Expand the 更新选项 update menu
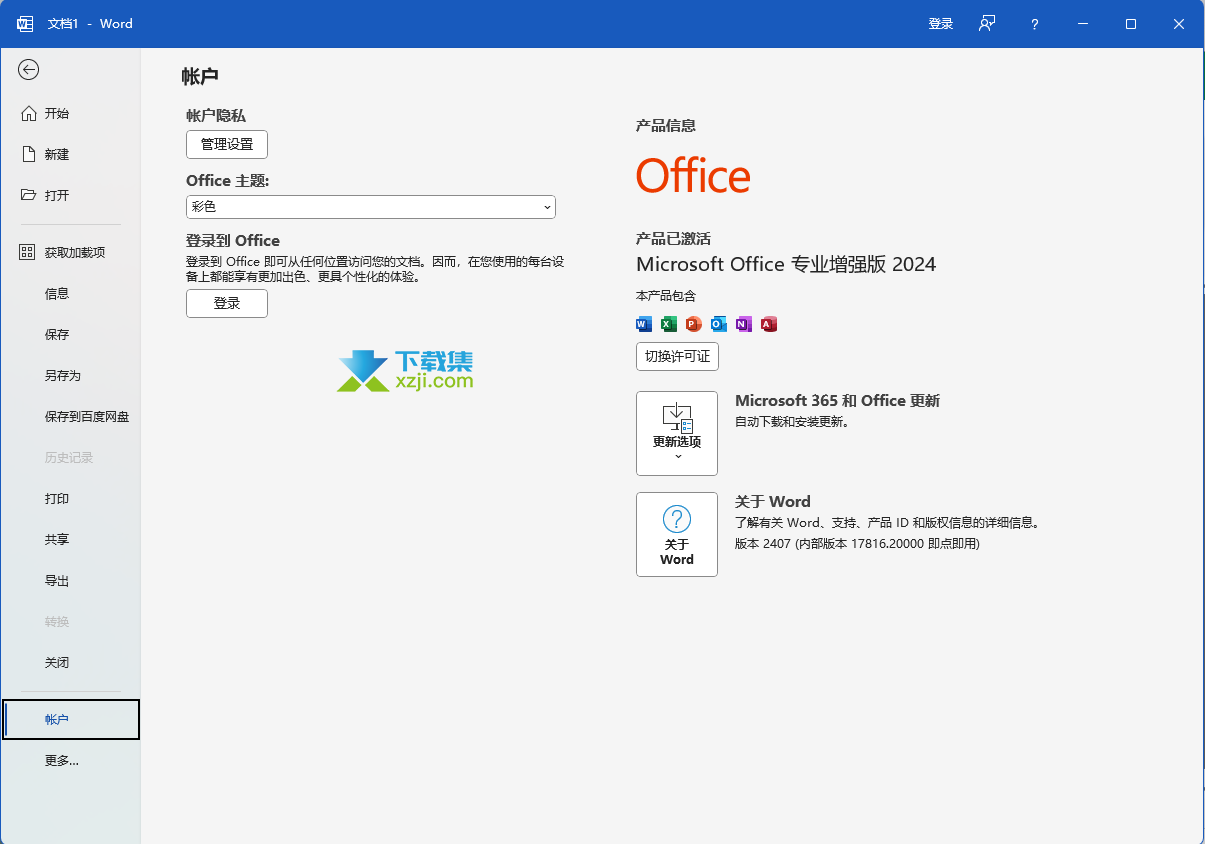1205x844 pixels. (x=677, y=433)
